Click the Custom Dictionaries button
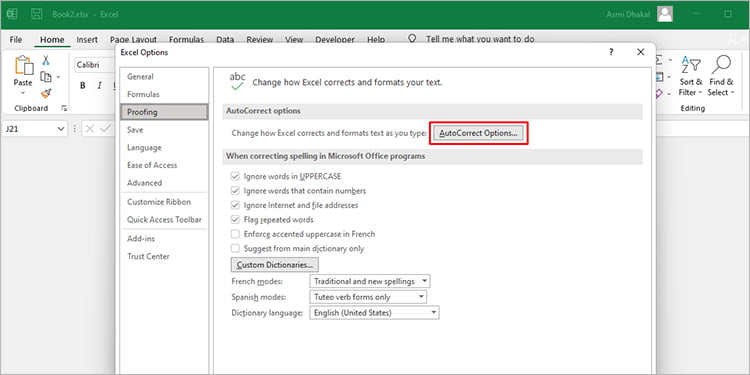This screenshot has height=375, width=750. point(275,265)
